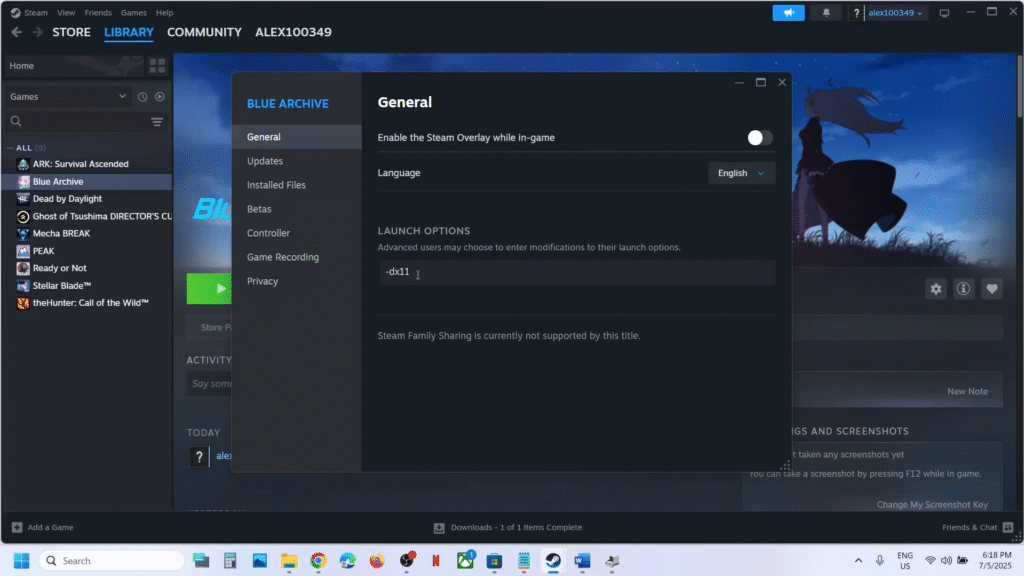
Task: Click the Big Picture mode icon
Action: tap(944, 13)
